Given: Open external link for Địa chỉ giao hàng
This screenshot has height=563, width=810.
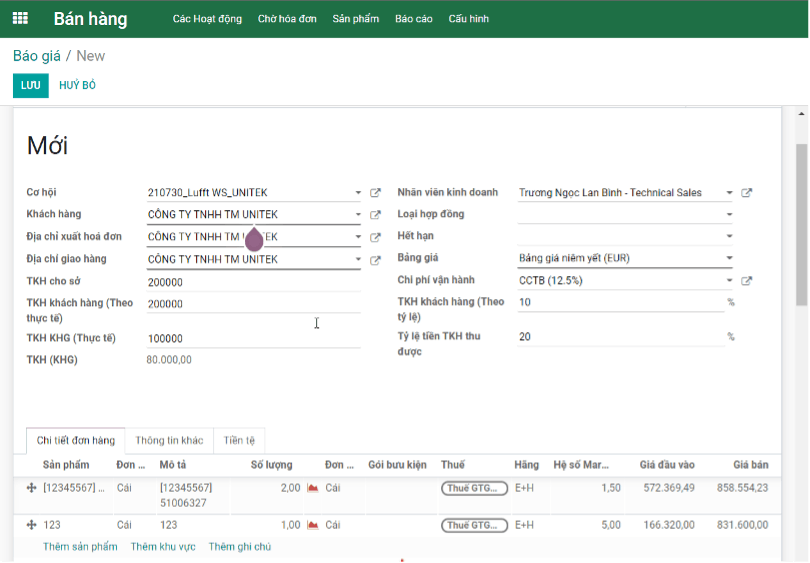Looking at the screenshot, I should coord(376,260).
